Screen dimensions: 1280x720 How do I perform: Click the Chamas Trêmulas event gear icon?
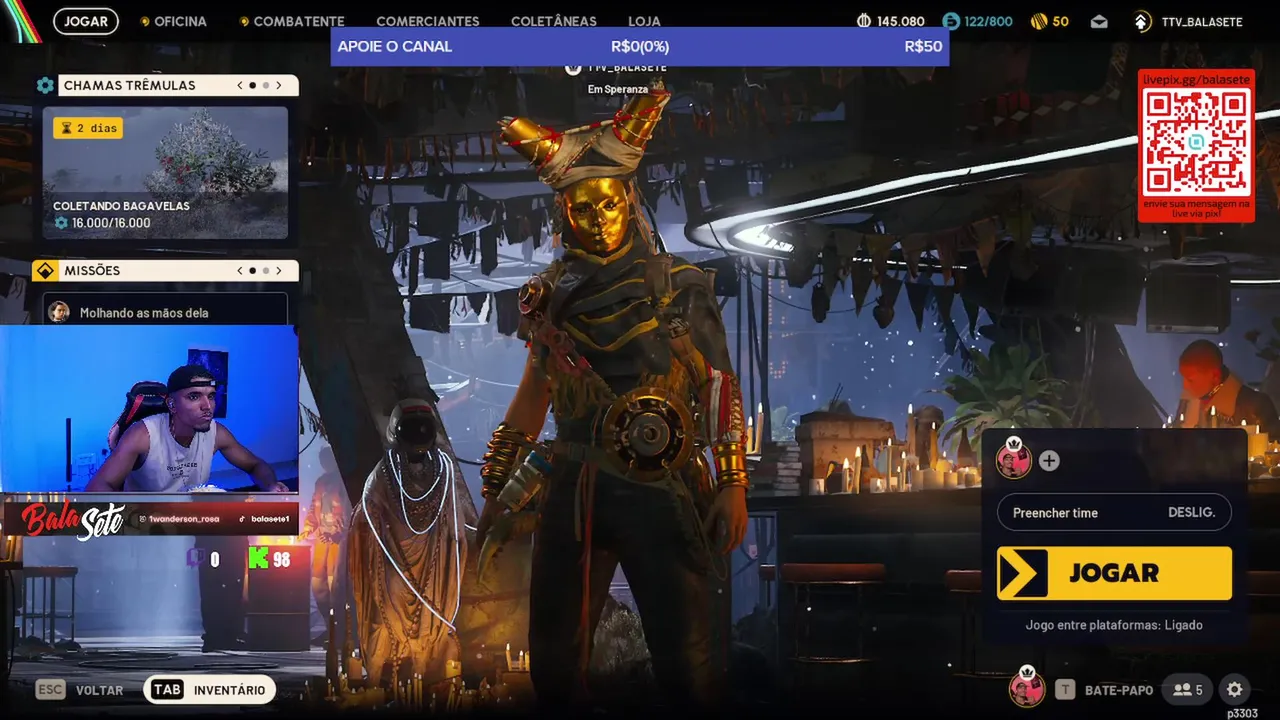click(45, 86)
